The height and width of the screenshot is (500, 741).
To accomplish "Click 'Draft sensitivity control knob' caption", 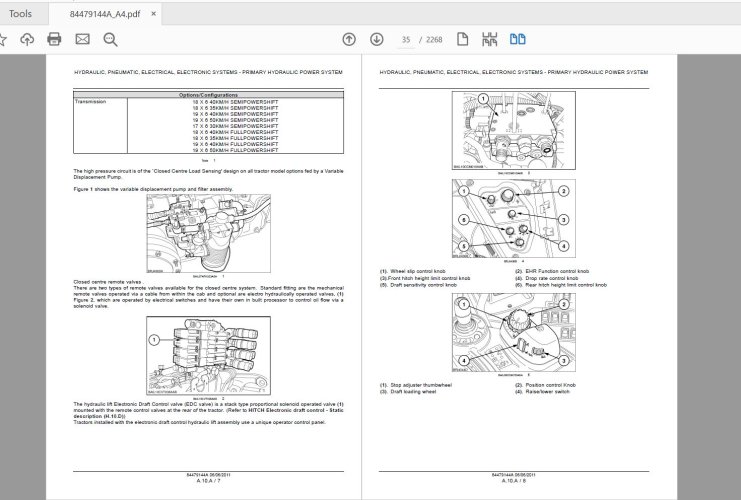I will coord(418,285).
